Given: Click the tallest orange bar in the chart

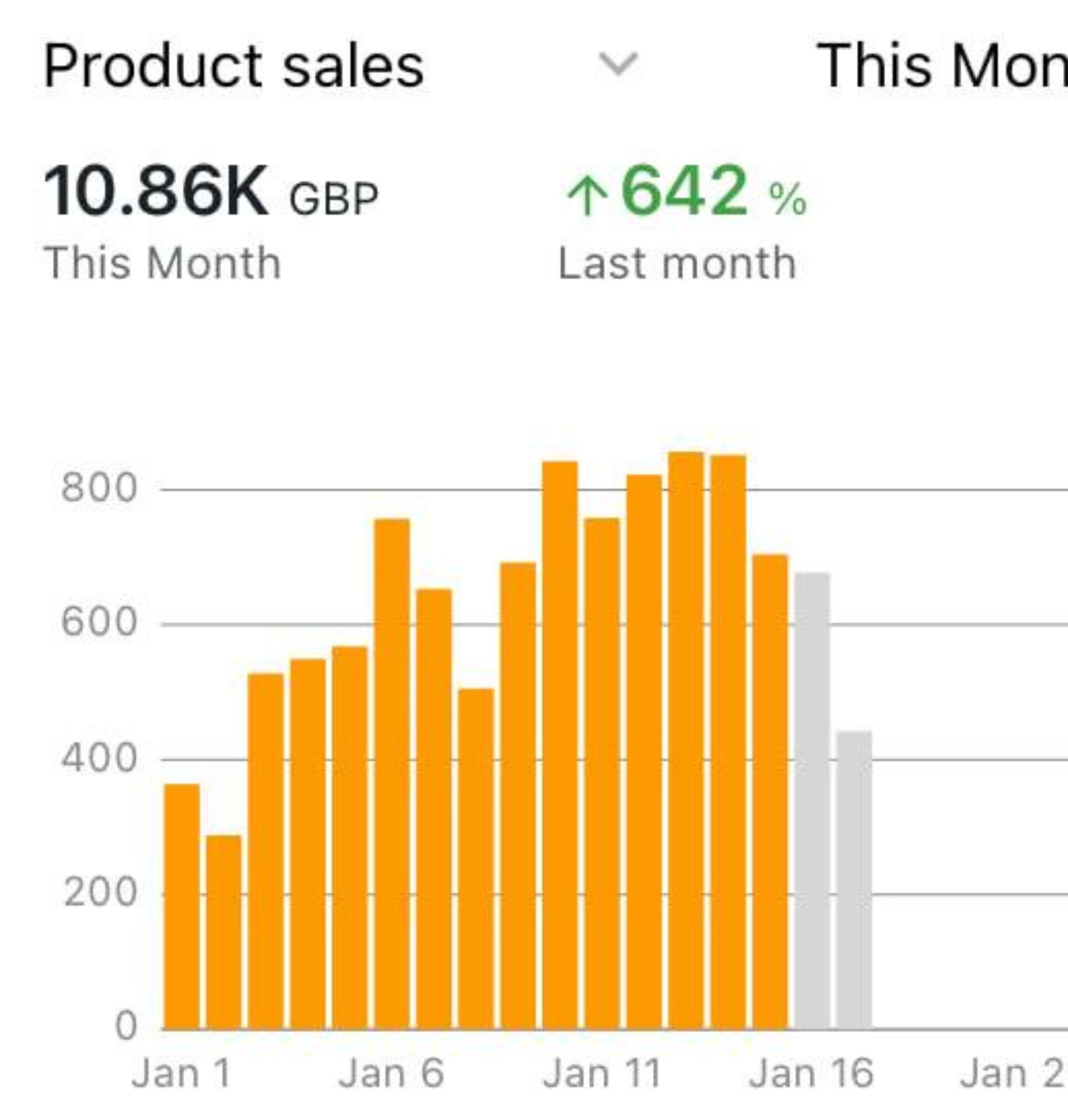Looking at the screenshot, I should coord(686,741).
